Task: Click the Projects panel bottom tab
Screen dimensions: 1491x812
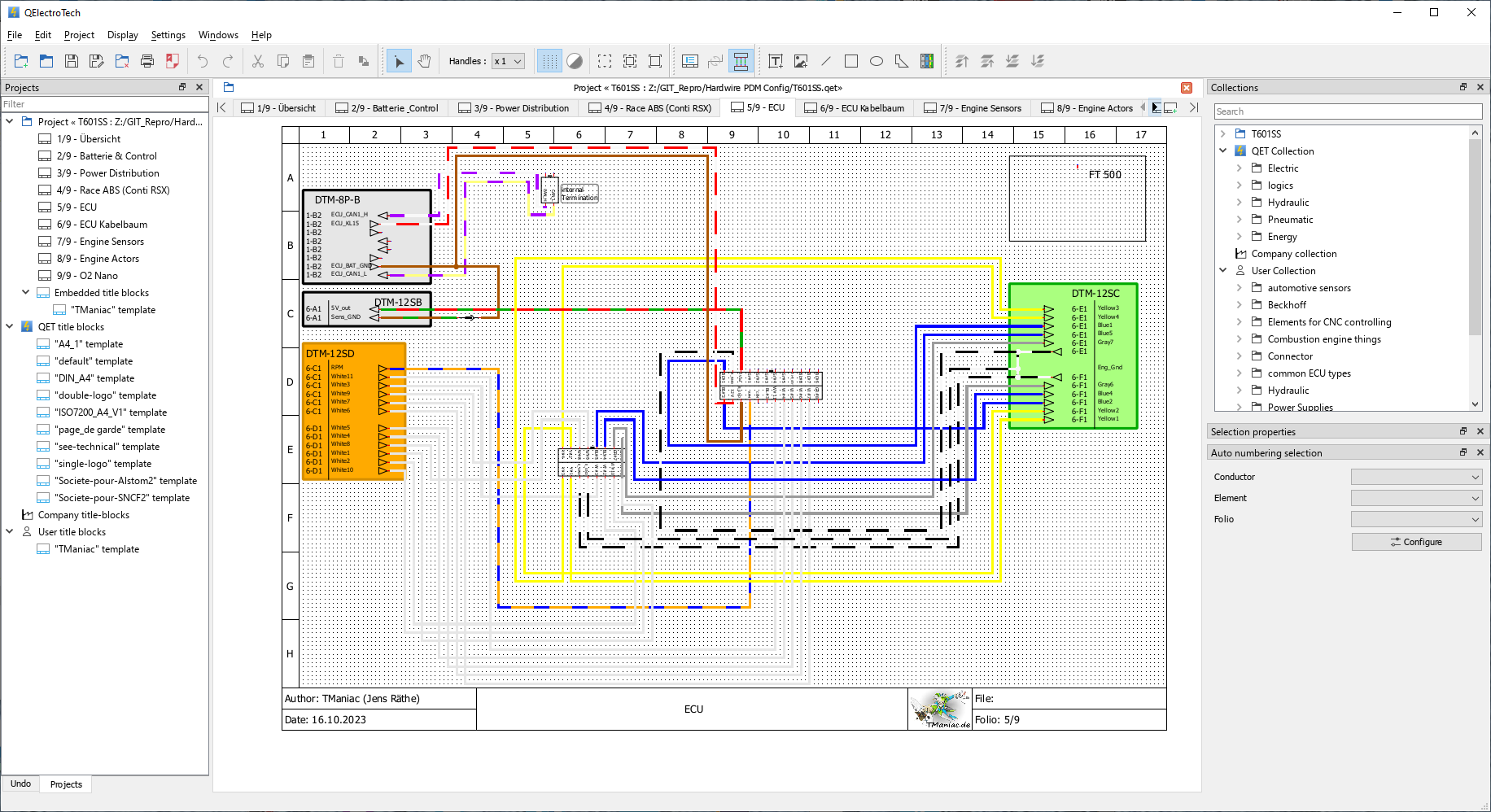Action: (66, 784)
